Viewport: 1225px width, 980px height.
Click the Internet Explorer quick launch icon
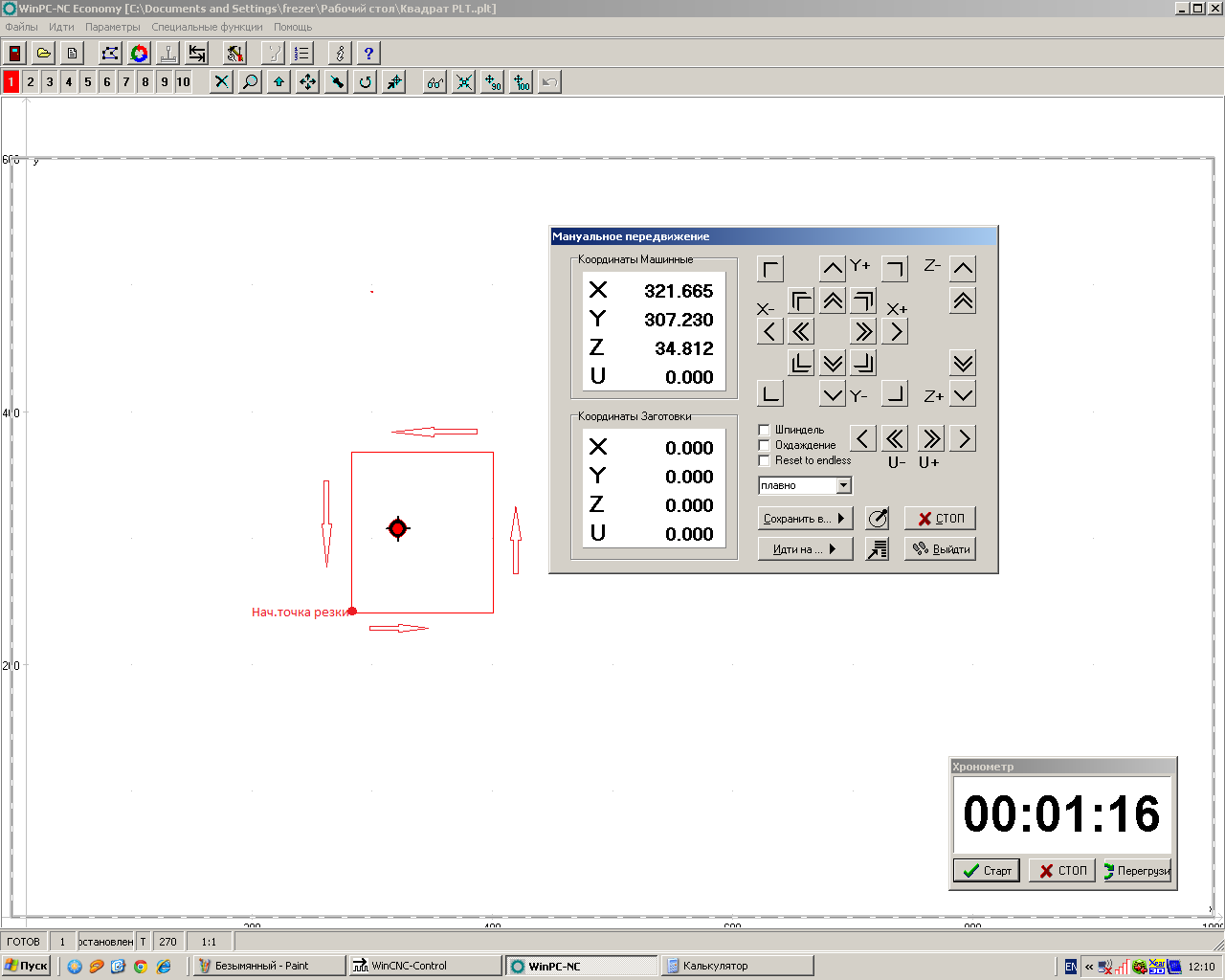pyautogui.click(x=164, y=967)
